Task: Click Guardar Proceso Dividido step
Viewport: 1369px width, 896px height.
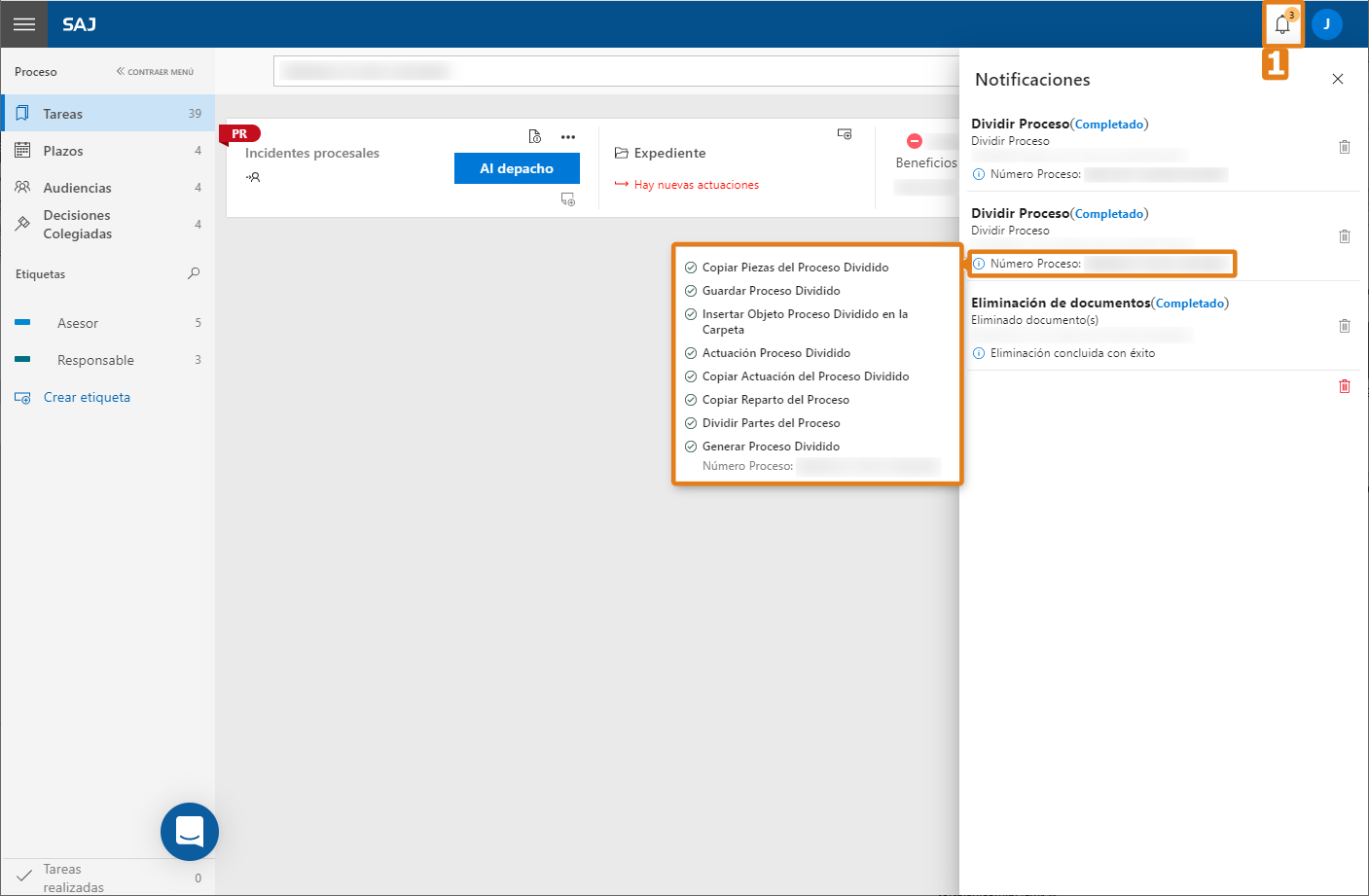Action: click(772, 291)
